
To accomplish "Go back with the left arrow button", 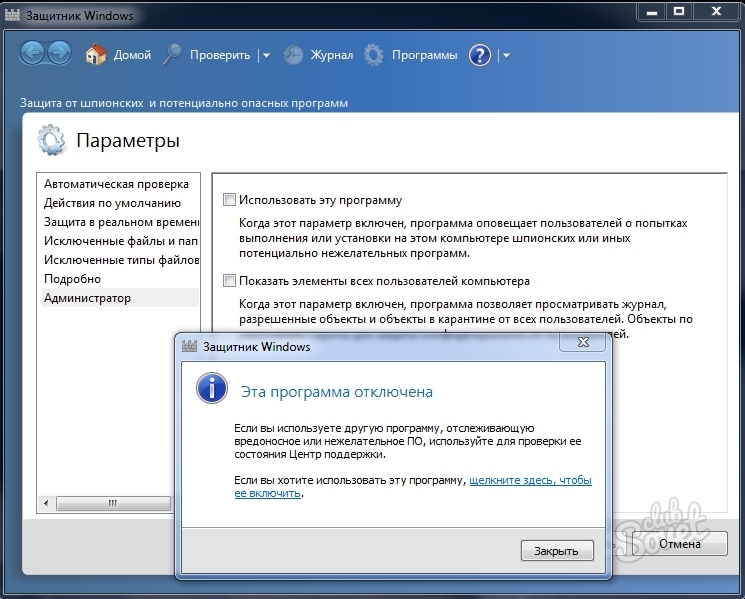I will (32, 53).
